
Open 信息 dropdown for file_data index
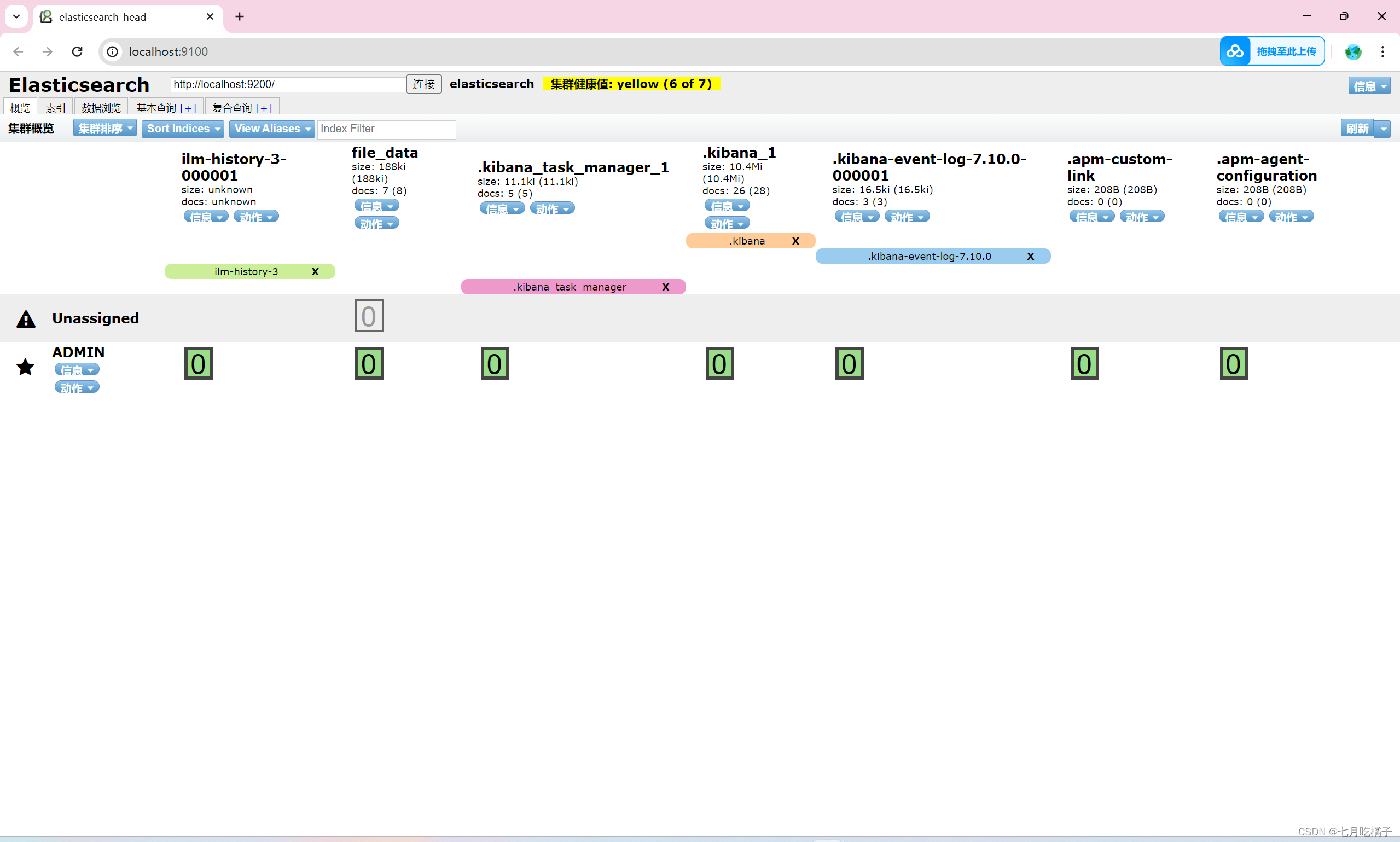tap(376, 206)
